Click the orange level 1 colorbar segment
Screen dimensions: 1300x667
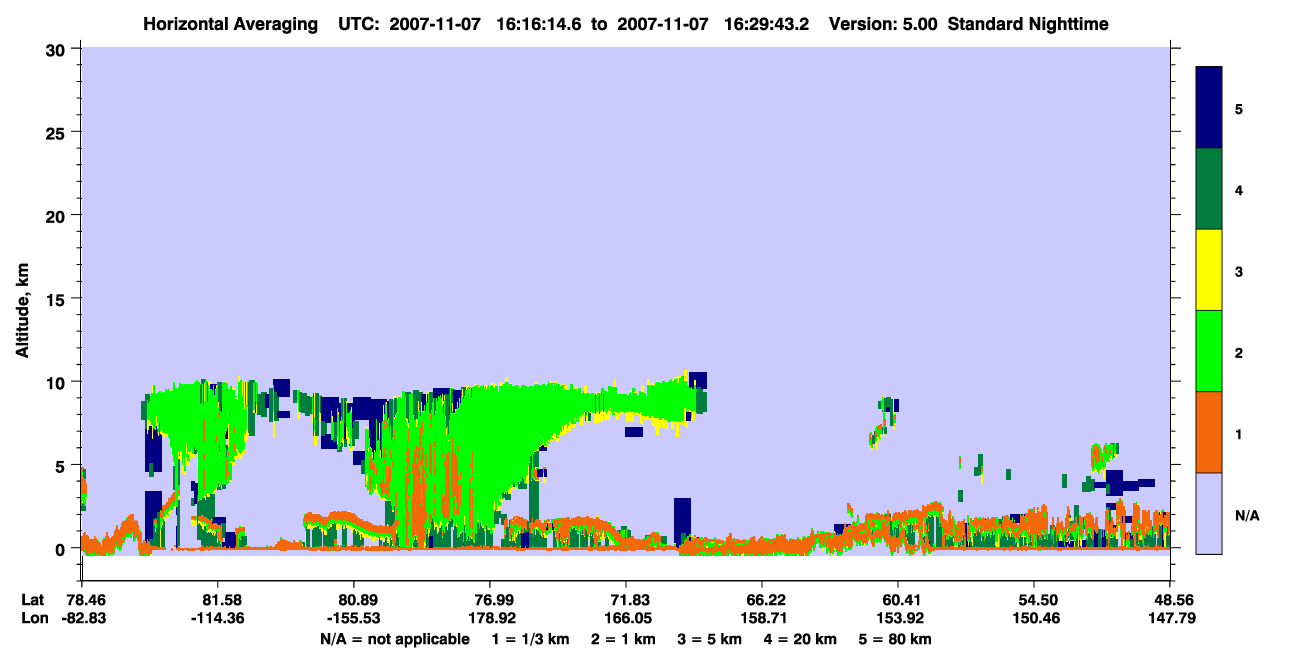(1209, 432)
